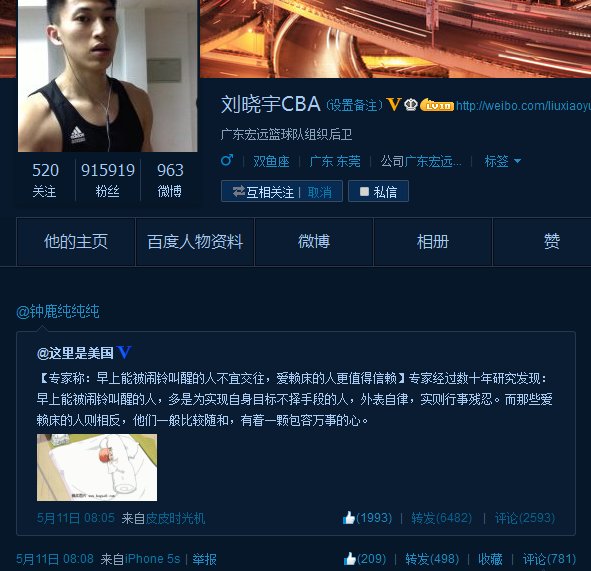This screenshot has height=571, width=591.
Task: View the 915919 粉丝 followers count
Action: (x=108, y=180)
